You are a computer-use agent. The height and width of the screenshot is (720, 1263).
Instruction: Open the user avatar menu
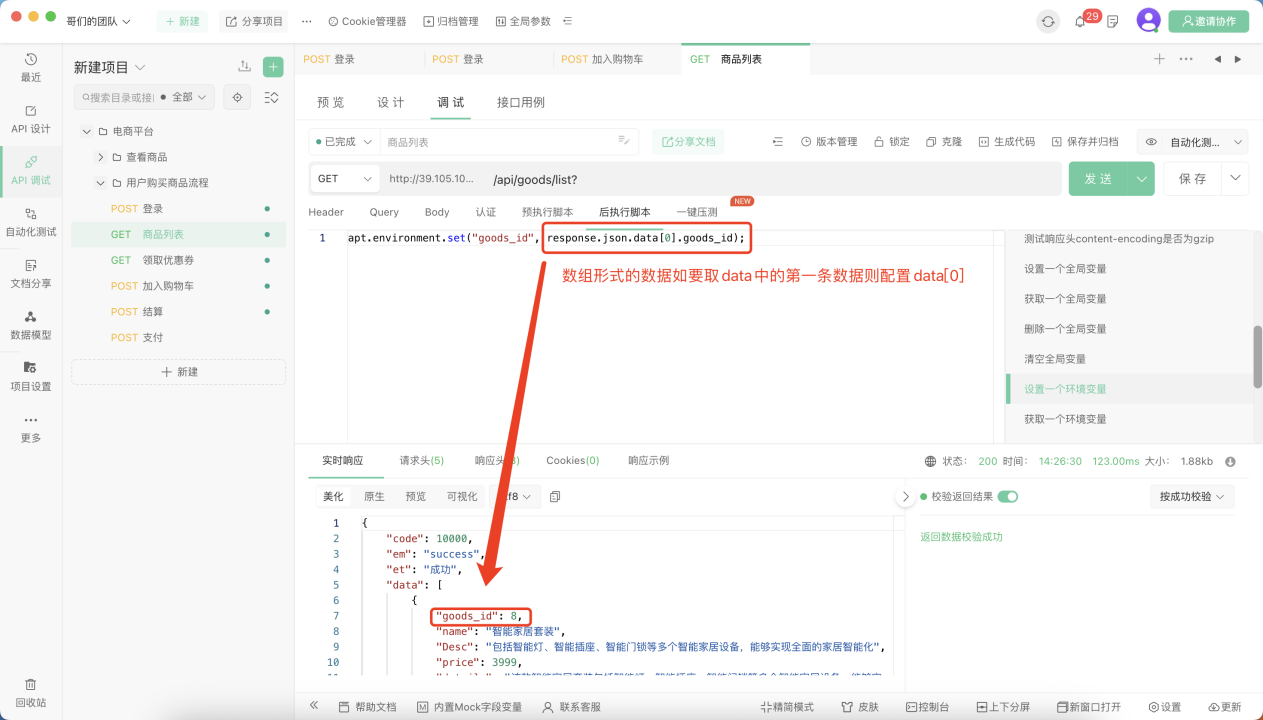click(1149, 20)
